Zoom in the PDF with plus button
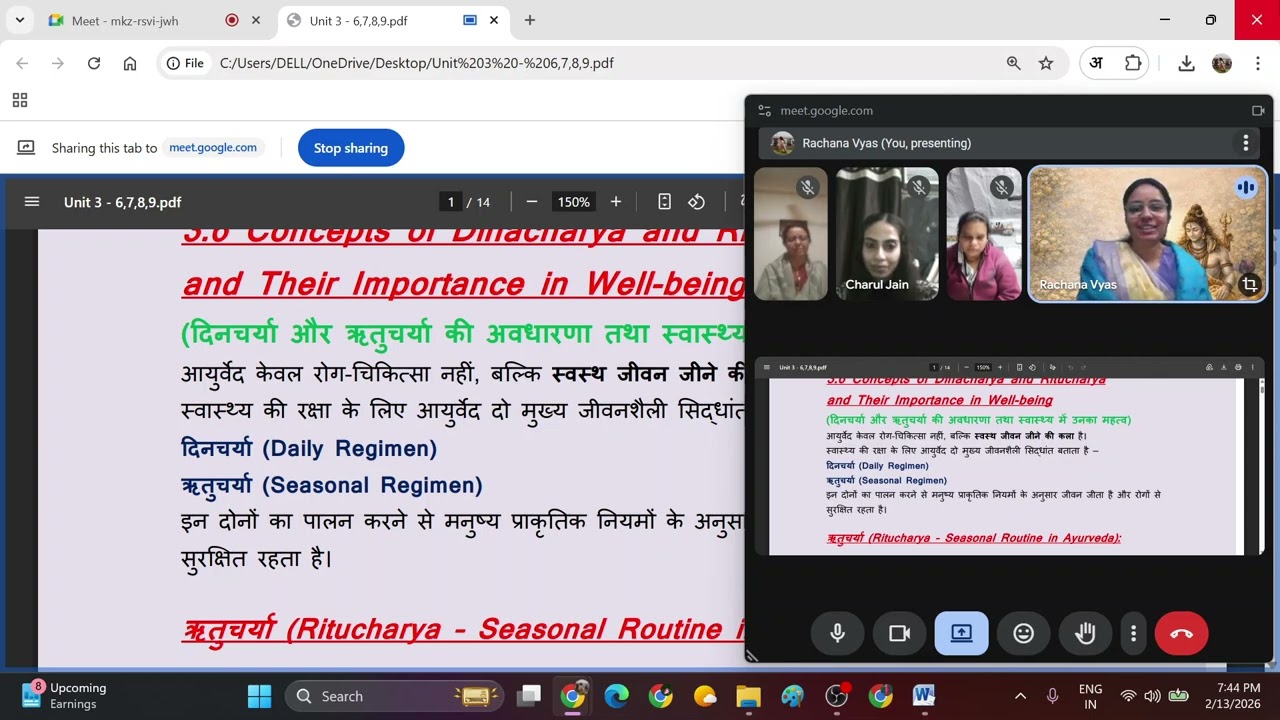This screenshot has height=720, width=1280. coord(616,202)
